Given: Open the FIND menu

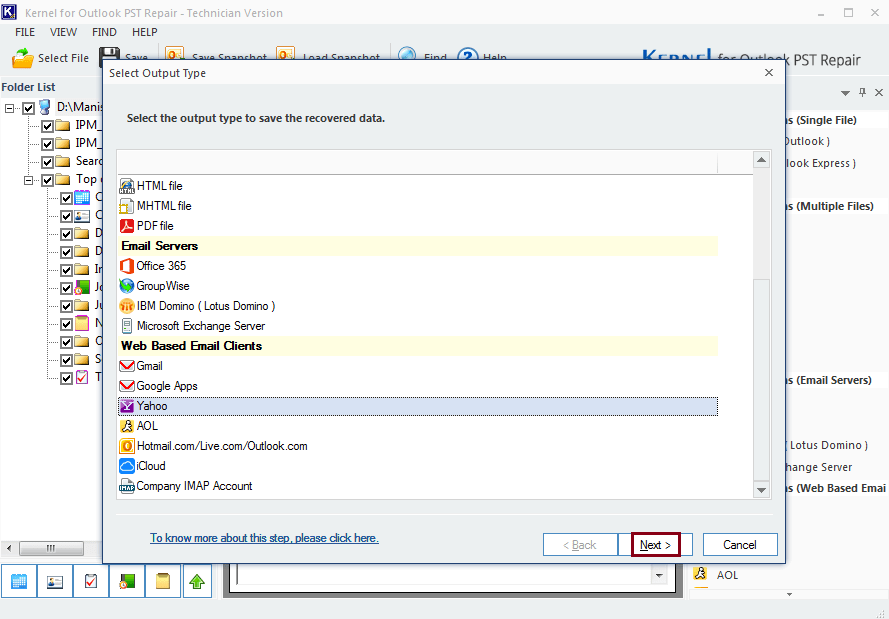Looking at the screenshot, I should (x=104, y=32).
